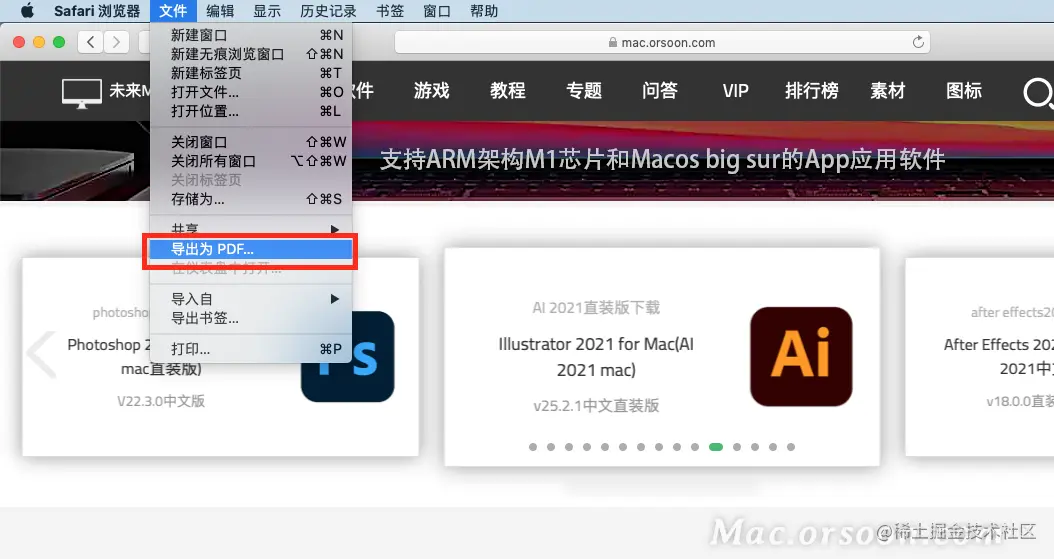
Task: Click the Illustrator Ai app icon
Action: click(x=801, y=357)
